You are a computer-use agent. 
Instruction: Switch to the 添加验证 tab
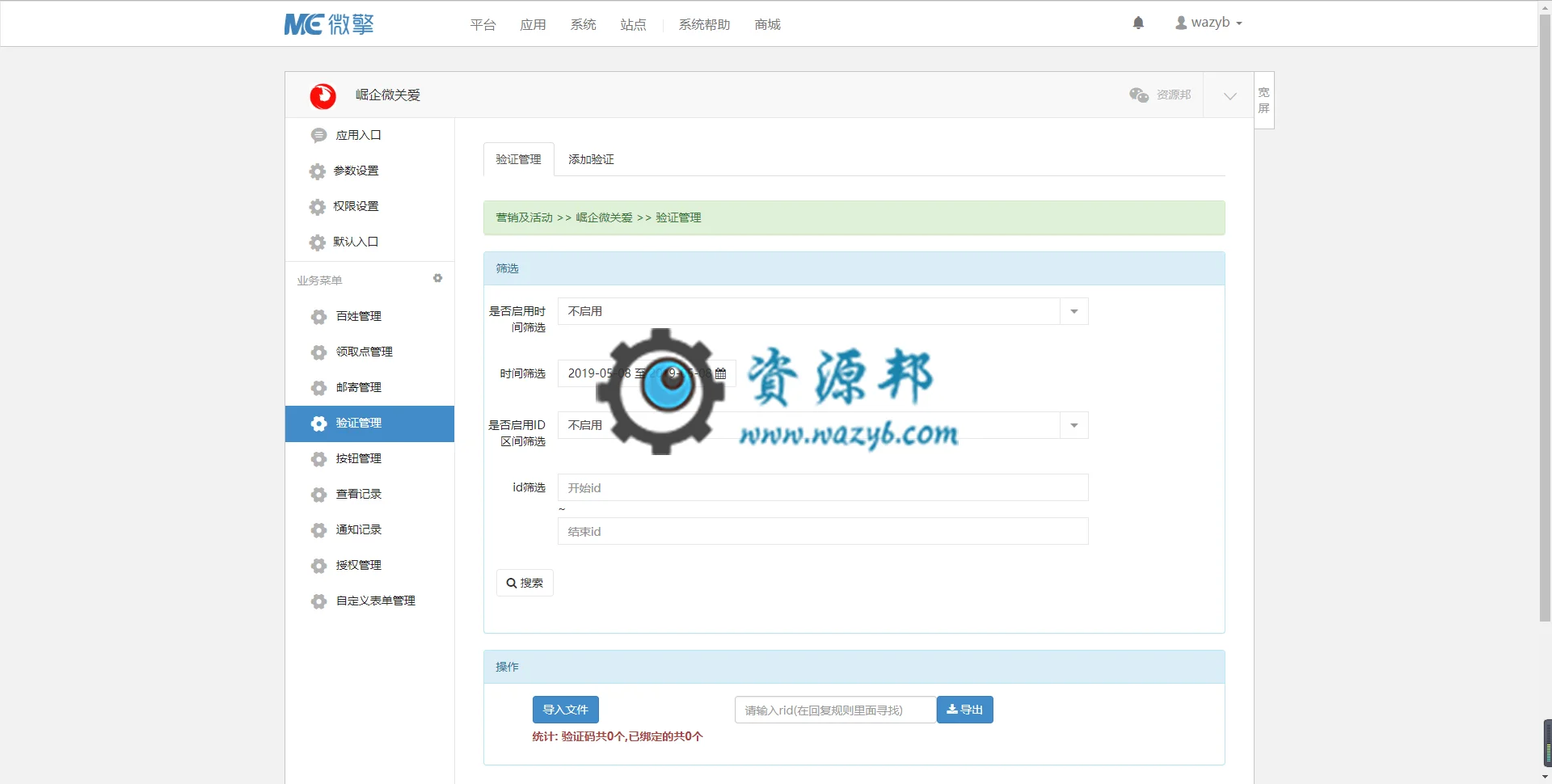(591, 159)
